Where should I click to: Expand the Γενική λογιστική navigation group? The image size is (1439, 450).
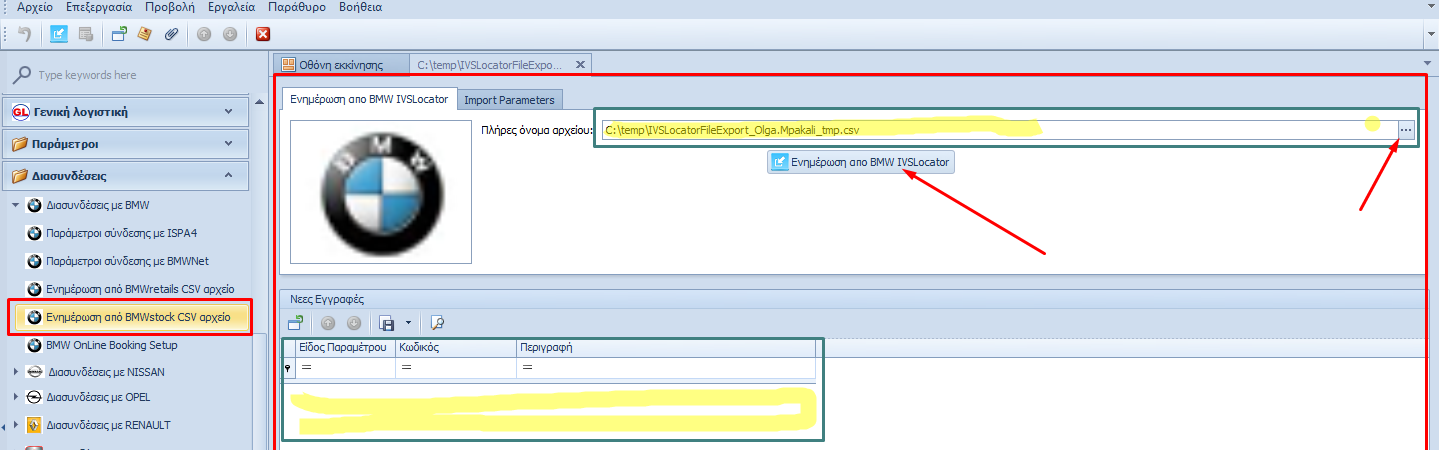coord(228,112)
